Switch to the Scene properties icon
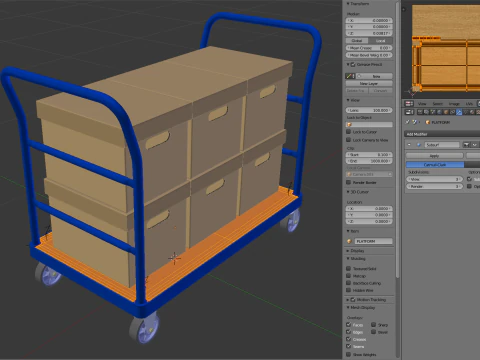The image size is (480, 360). click(433, 112)
